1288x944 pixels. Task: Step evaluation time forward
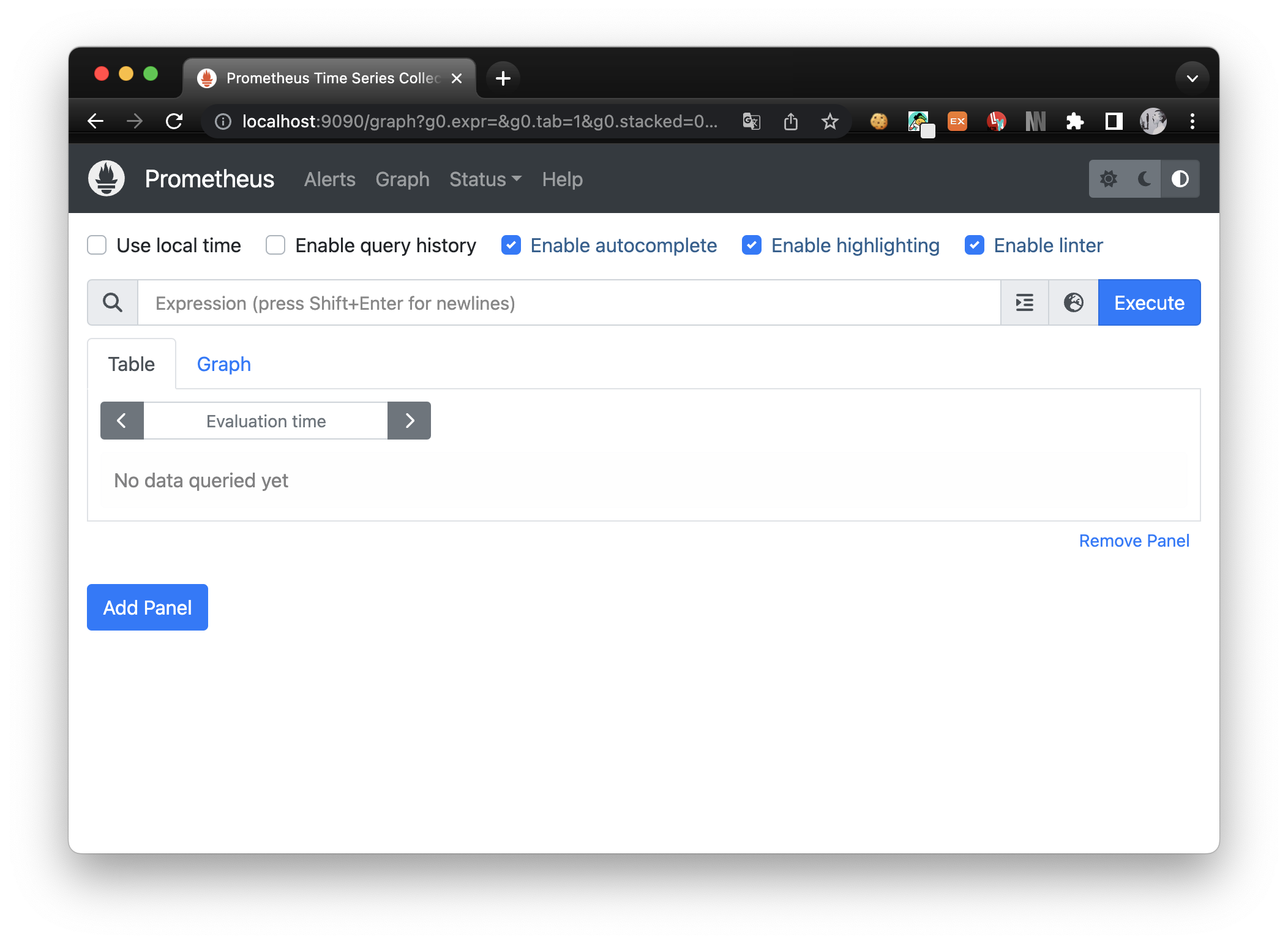(409, 421)
